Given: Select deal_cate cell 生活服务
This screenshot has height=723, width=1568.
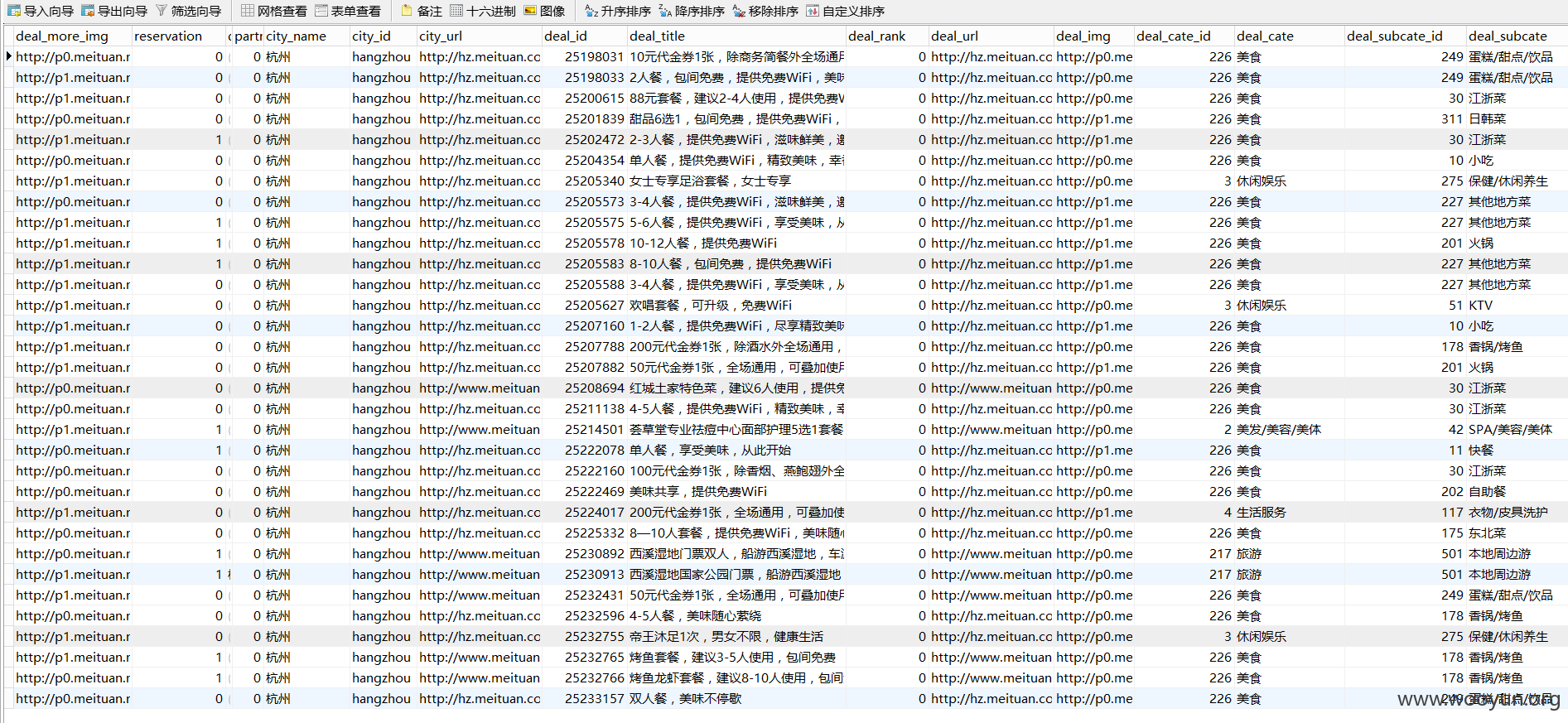Looking at the screenshot, I should 1289,512.
